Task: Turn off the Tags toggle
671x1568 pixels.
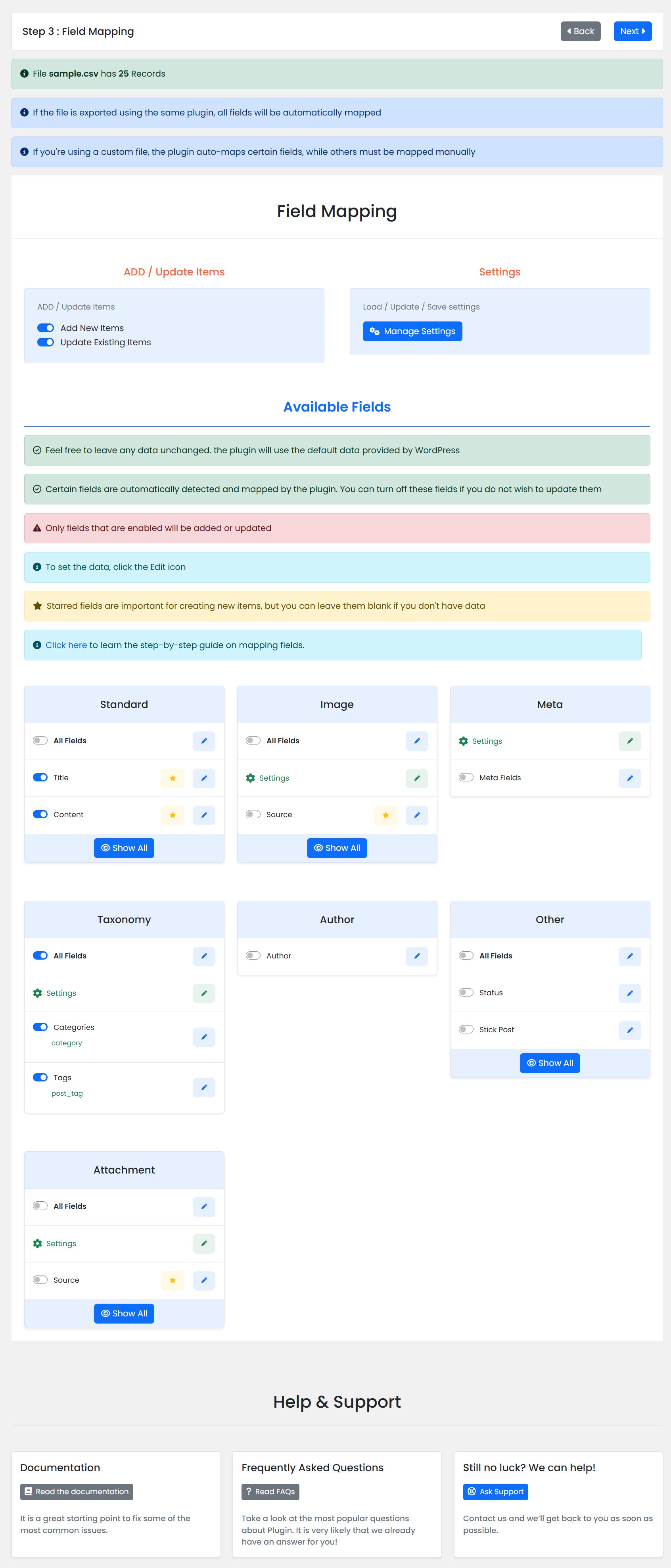Action: 40,1077
